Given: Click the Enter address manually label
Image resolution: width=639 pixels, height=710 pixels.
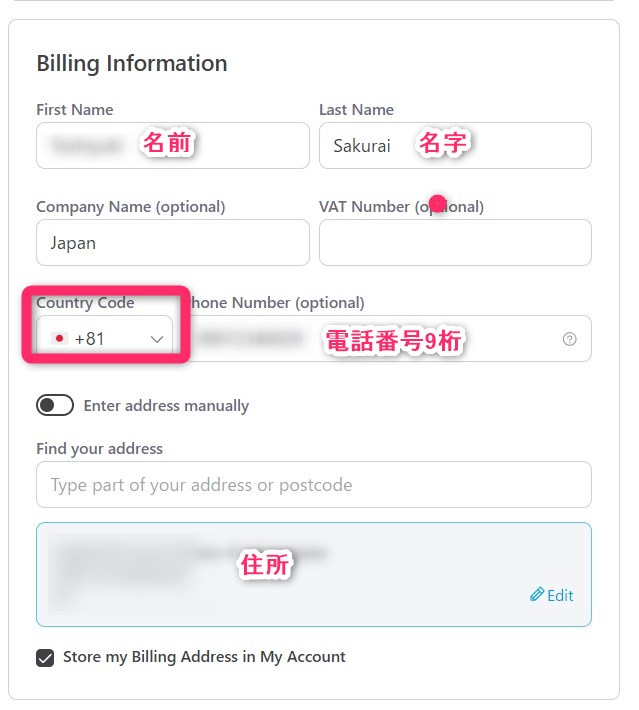Looking at the screenshot, I should [166, 406].
